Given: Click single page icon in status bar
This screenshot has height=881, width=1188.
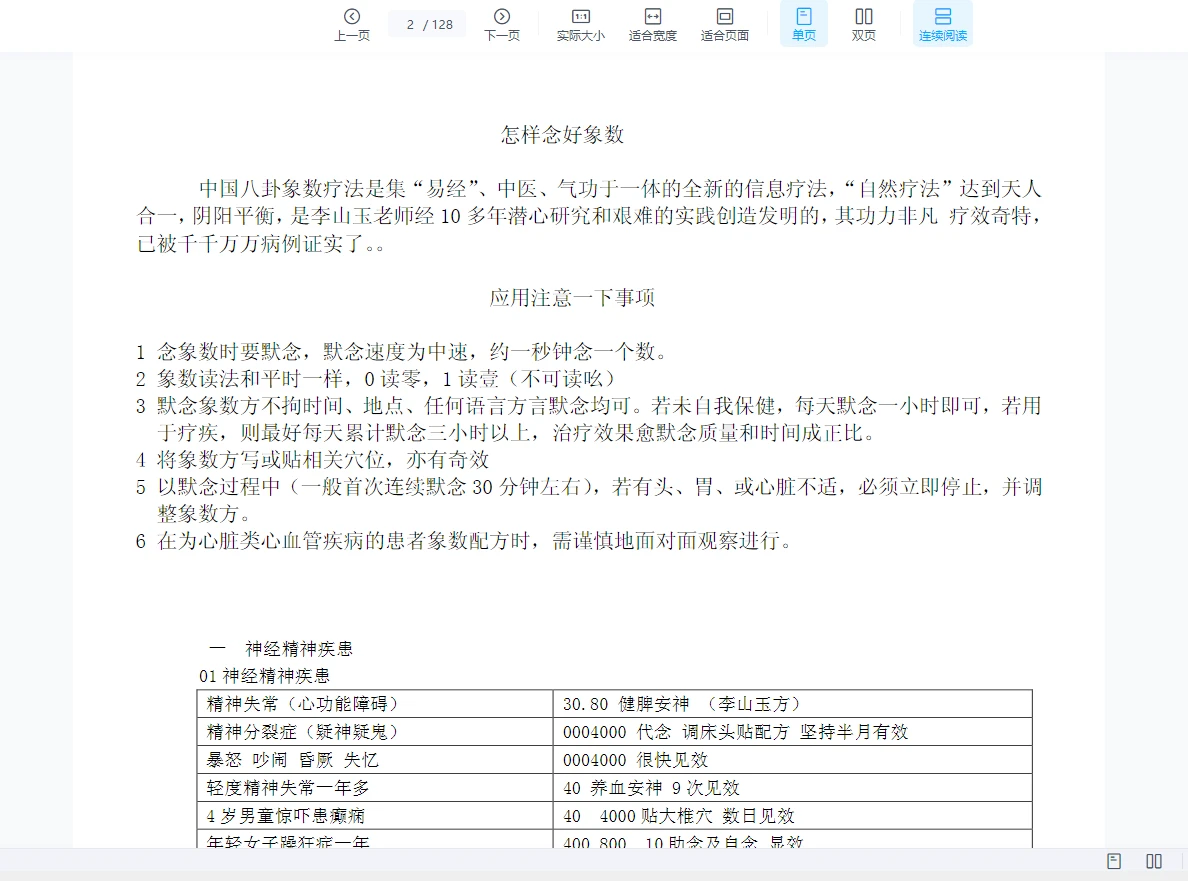Looking at the screenshot, I should tap(1114, 861).
